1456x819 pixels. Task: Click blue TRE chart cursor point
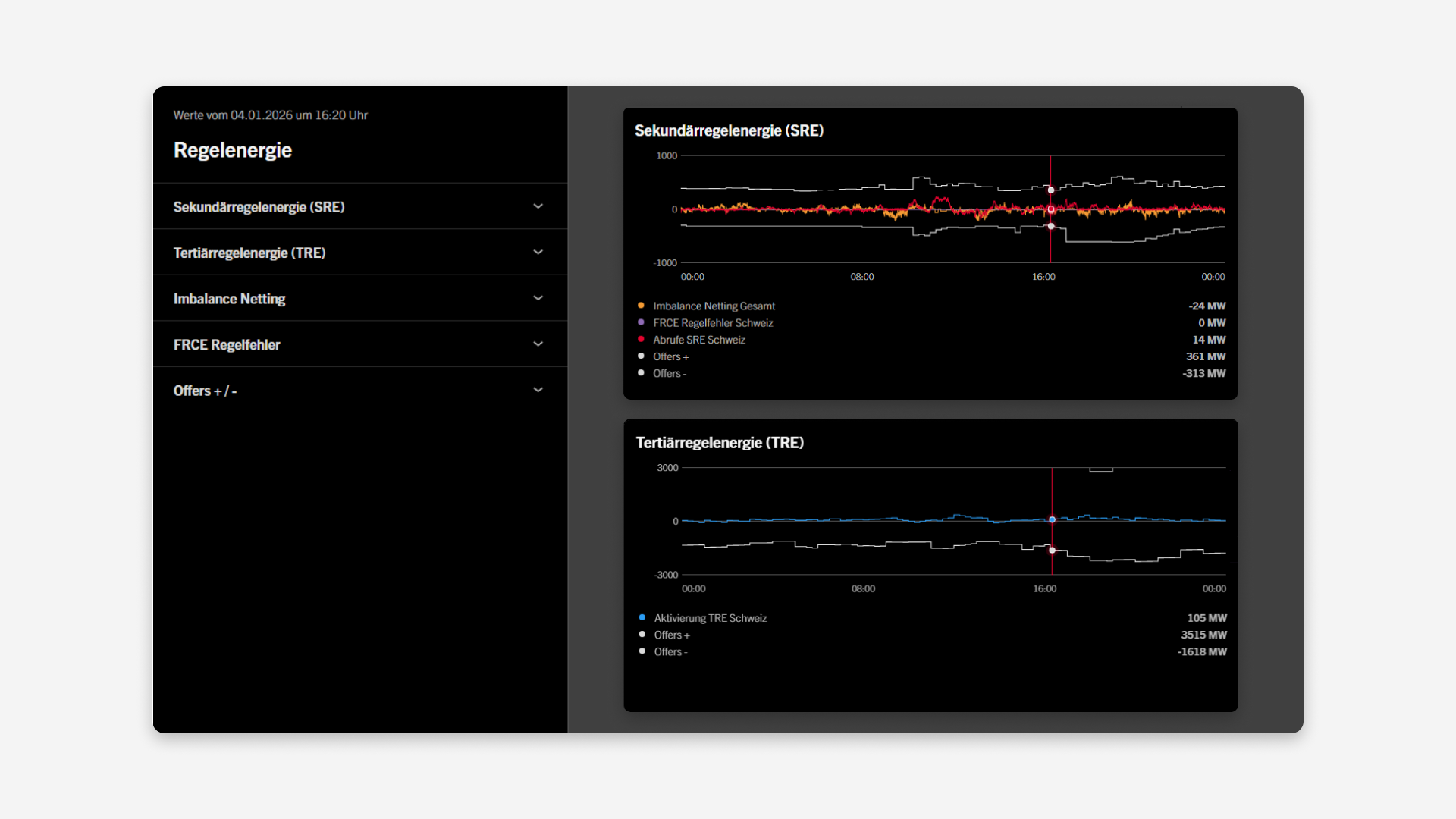(1052, 519)
